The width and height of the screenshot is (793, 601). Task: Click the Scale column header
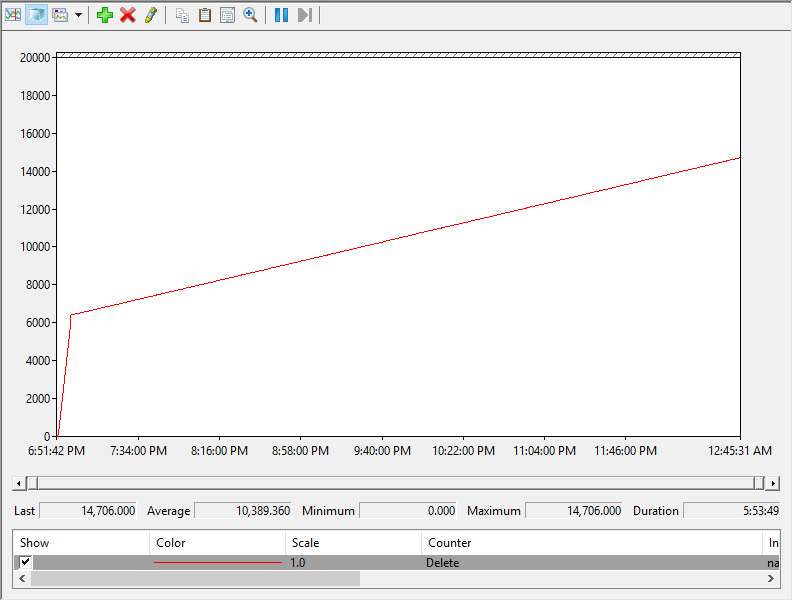coord(306,543)
